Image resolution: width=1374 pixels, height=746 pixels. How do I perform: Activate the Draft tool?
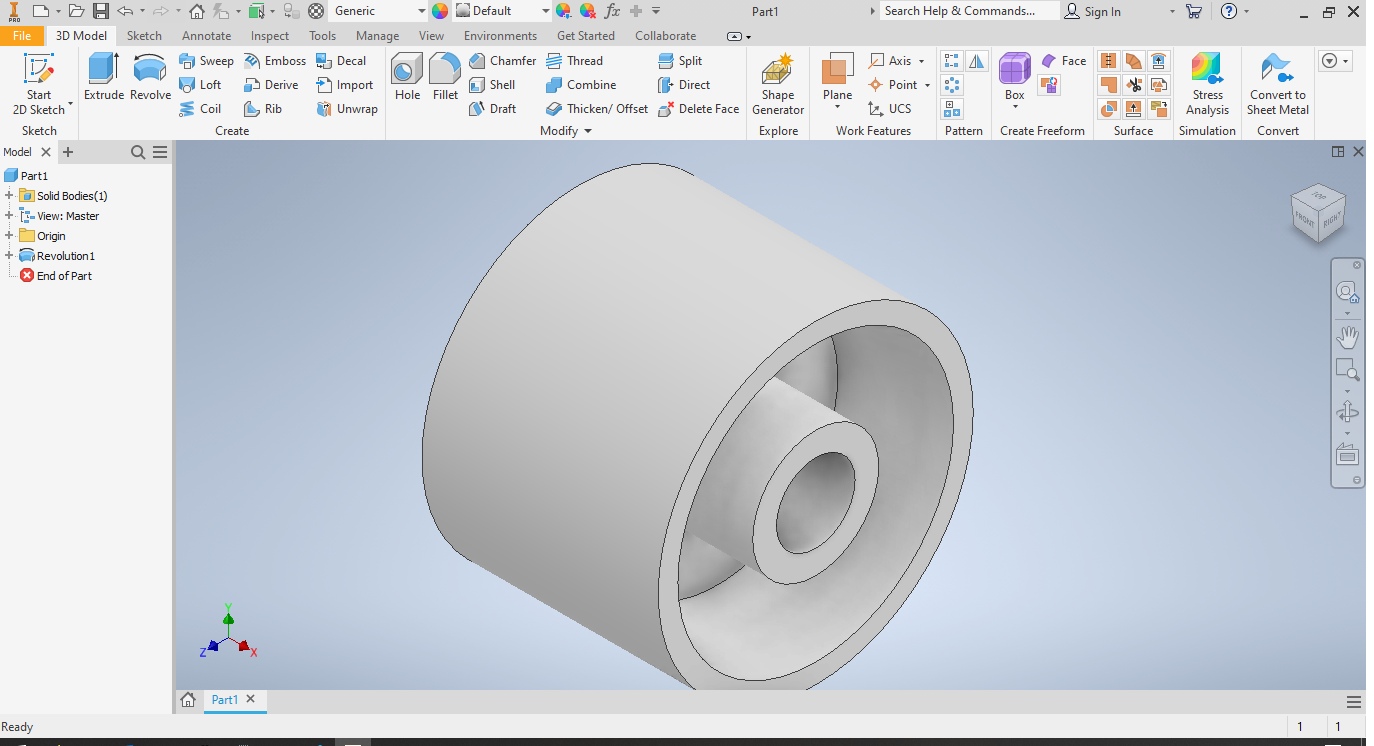pos(493,109)
